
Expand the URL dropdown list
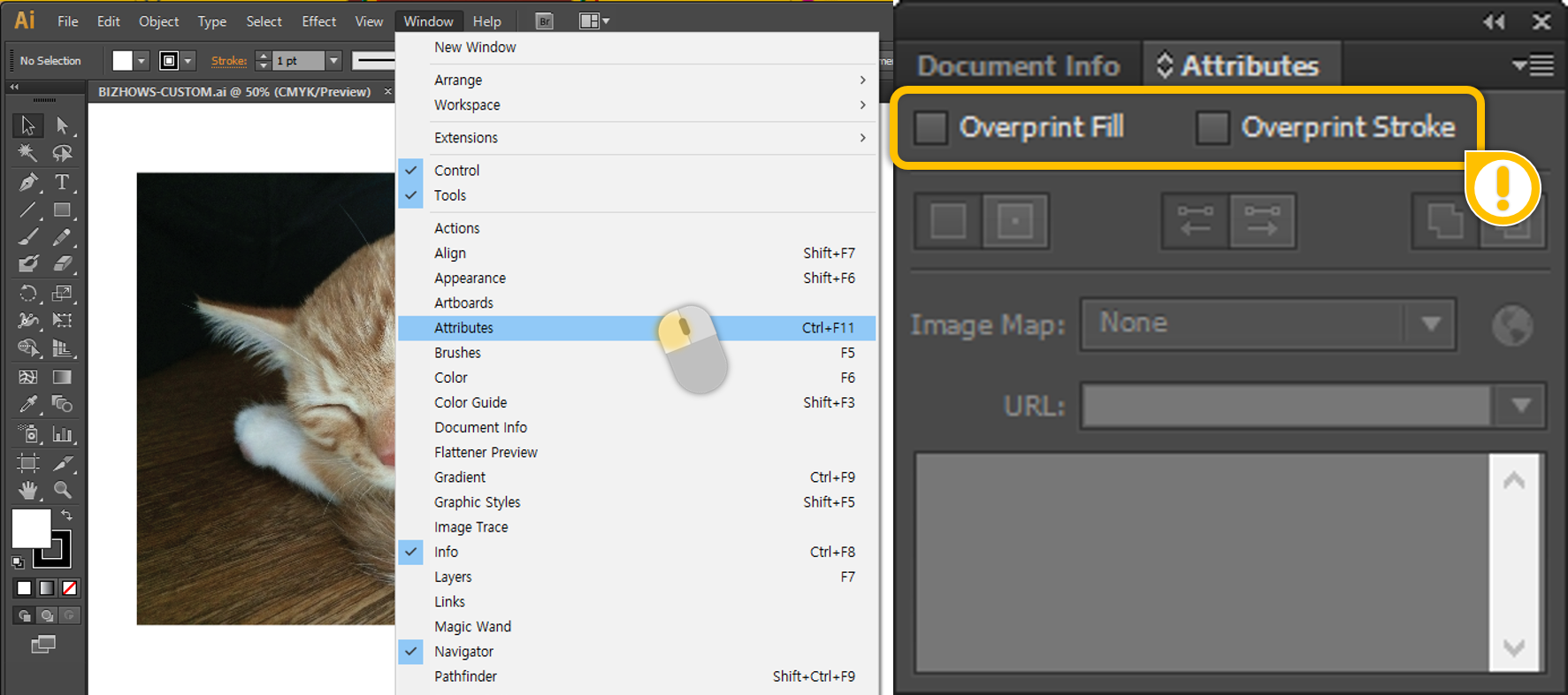(x=1520, y=406)
